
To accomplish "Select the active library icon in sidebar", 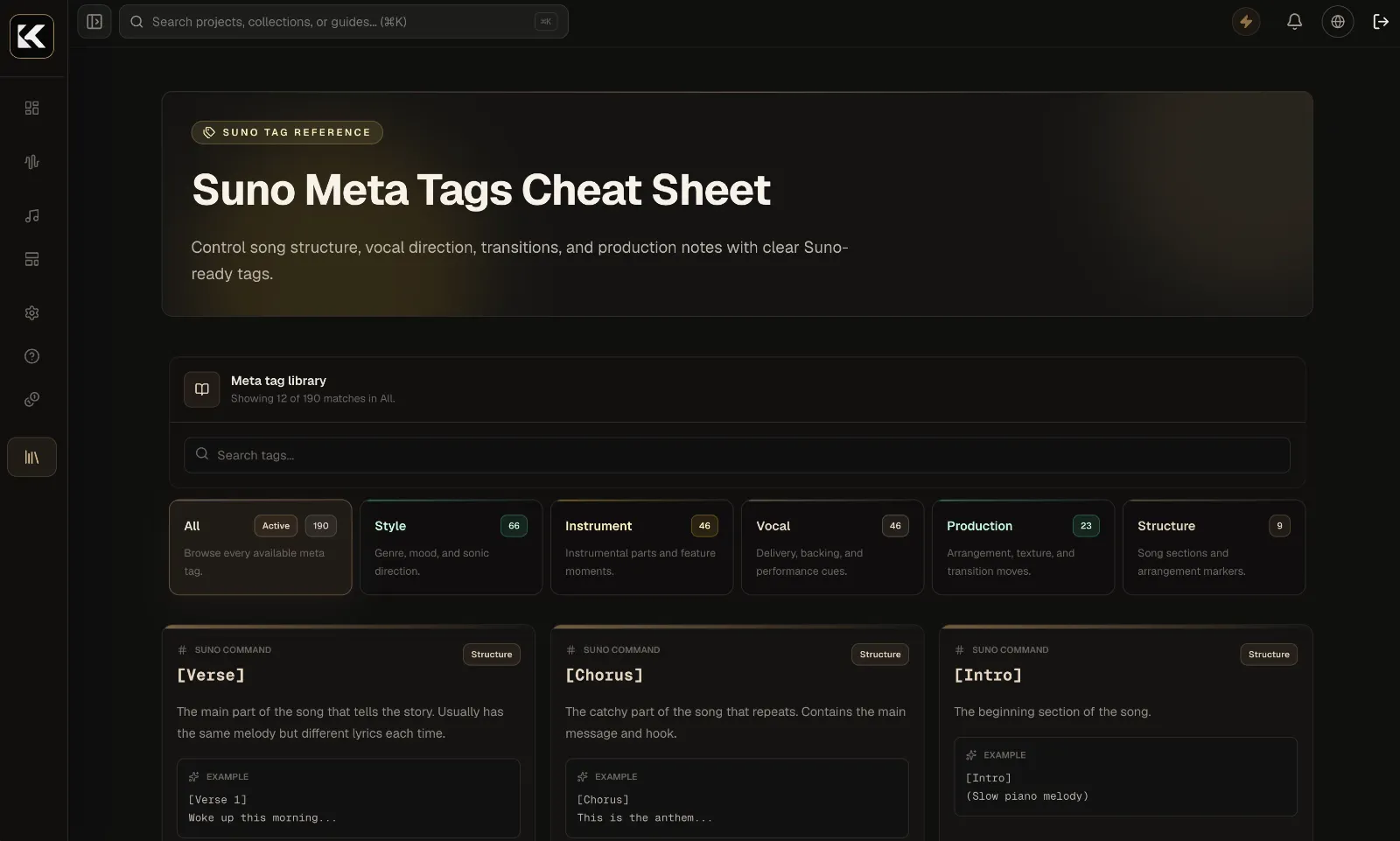I will tap(32, 457).
